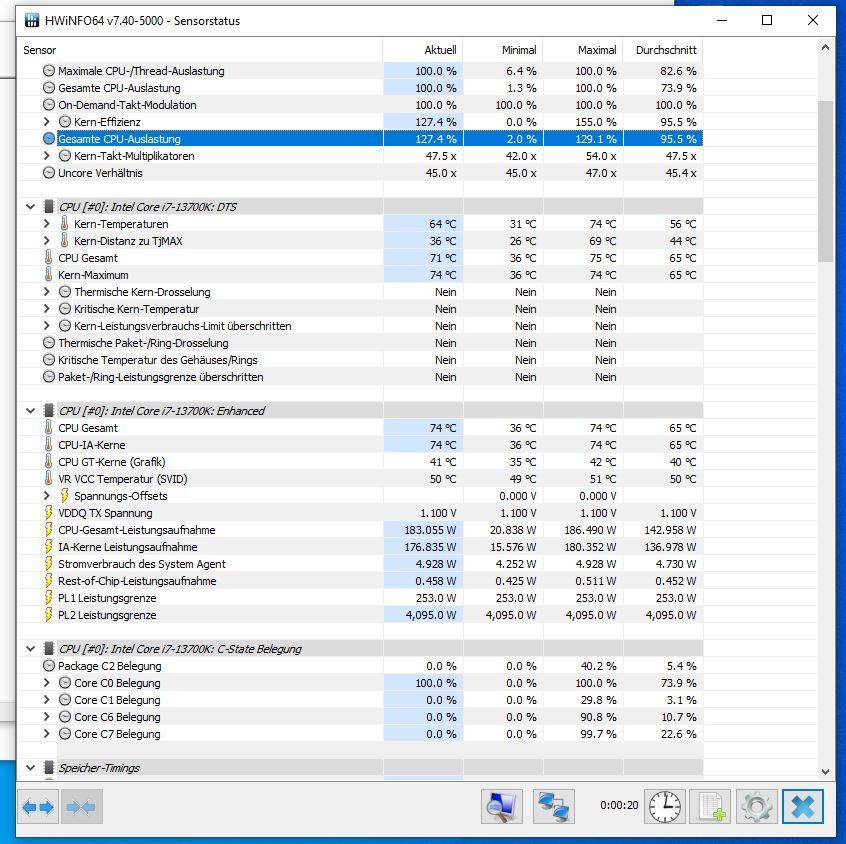Click the 40.2 % Package C2 maximum value
The height and width of the screenshot is (844, 846).
pyautogui.click(x=598, y=666)
